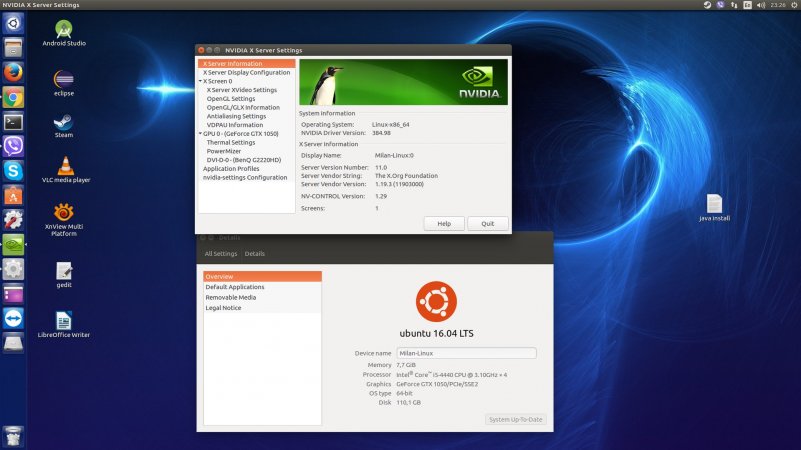Select Antialiasing Settings
The image size is (801, 450).
[x=236, y=116]
